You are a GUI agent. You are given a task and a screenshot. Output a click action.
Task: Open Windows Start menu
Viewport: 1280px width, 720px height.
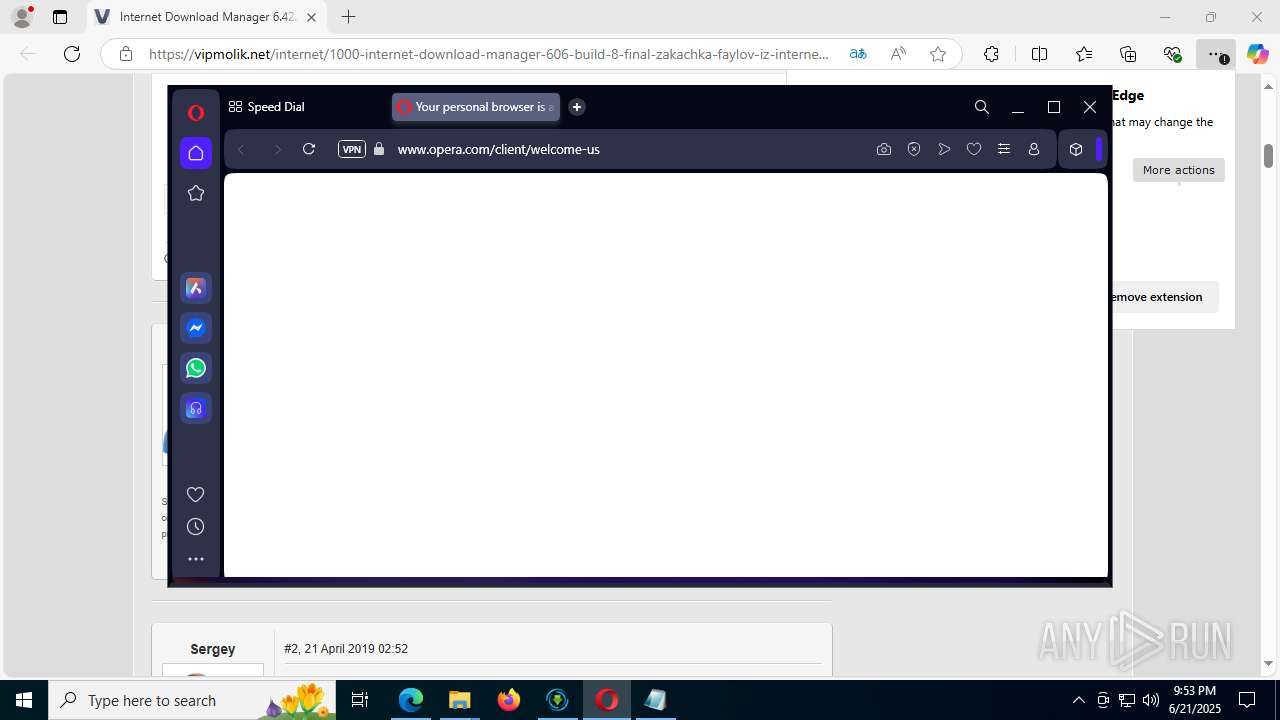click(24, 700)
